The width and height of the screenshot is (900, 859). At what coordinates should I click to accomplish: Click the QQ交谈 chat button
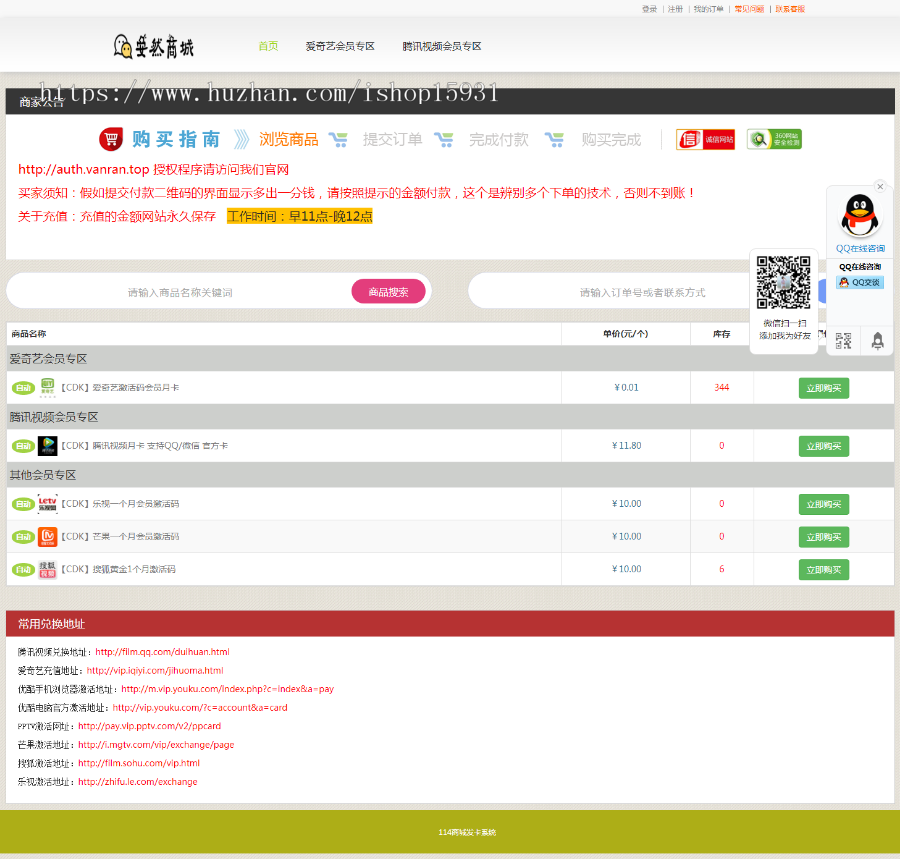[860, 282]
